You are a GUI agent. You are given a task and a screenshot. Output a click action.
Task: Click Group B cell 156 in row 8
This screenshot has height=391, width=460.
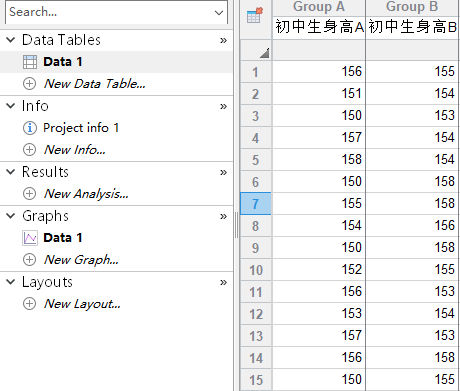[x=412, y=226]
